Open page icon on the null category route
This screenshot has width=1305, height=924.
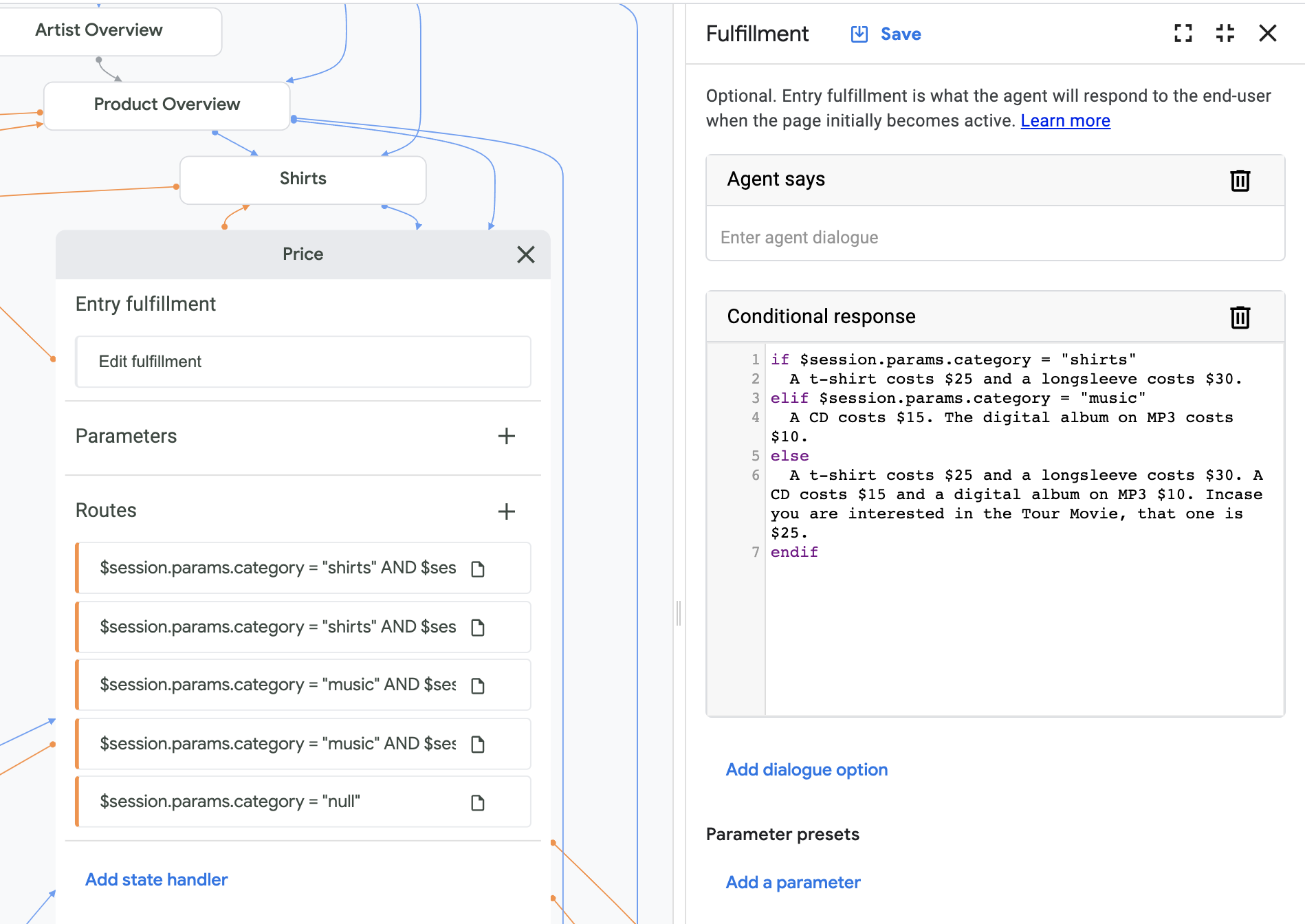pos(478,802)
